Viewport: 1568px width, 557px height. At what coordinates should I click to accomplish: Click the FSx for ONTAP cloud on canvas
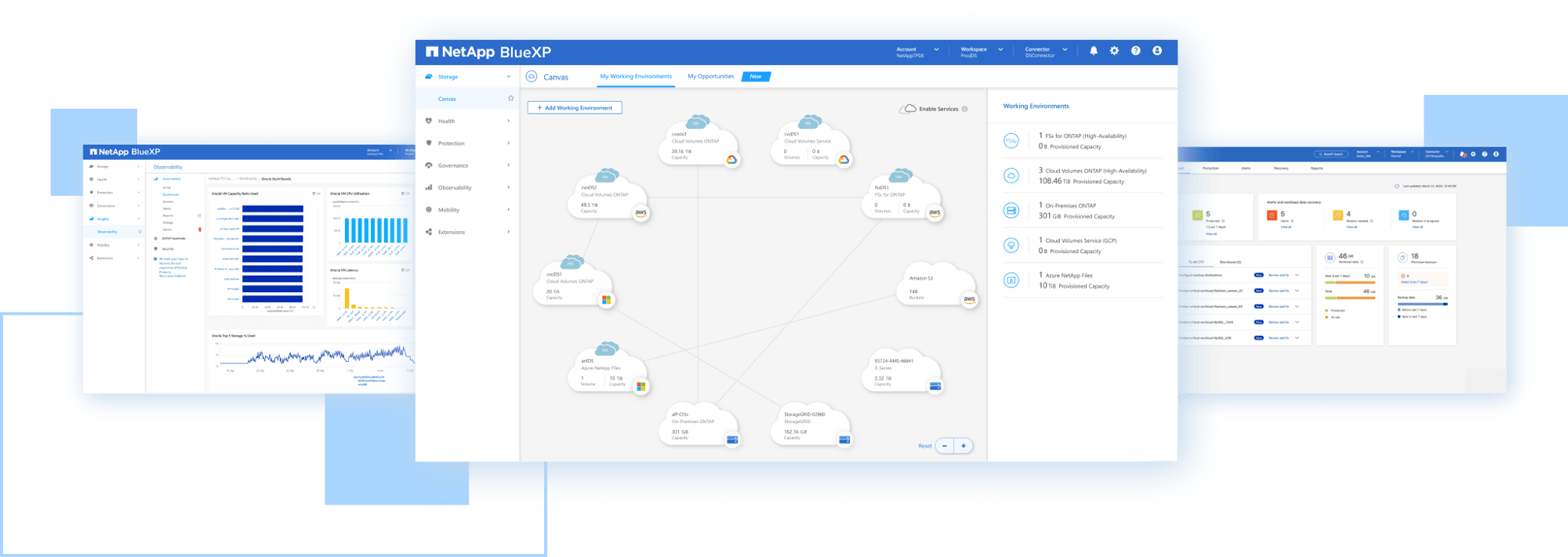902,198
